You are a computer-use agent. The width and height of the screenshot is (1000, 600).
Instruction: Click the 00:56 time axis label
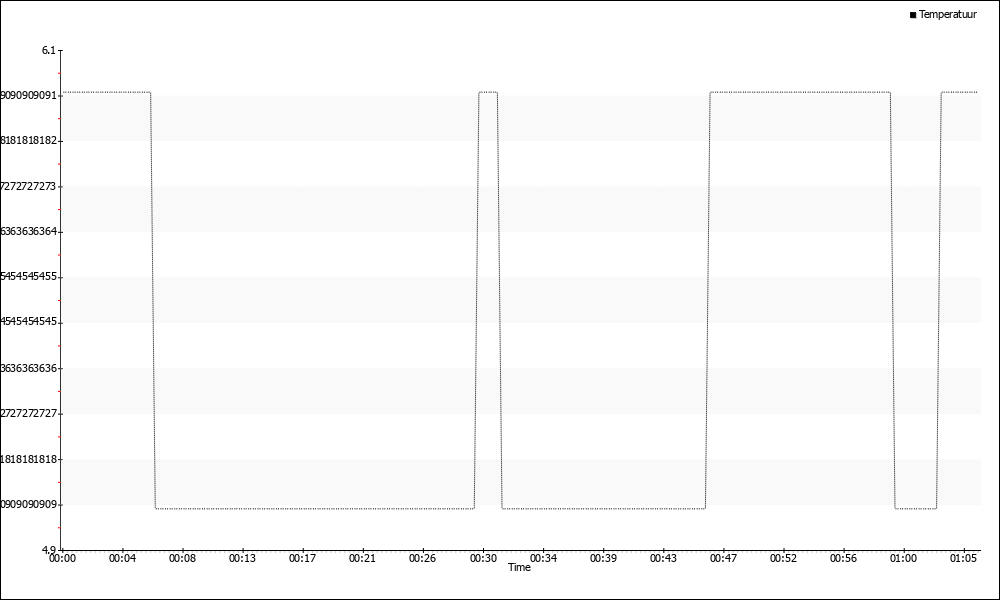843,559
